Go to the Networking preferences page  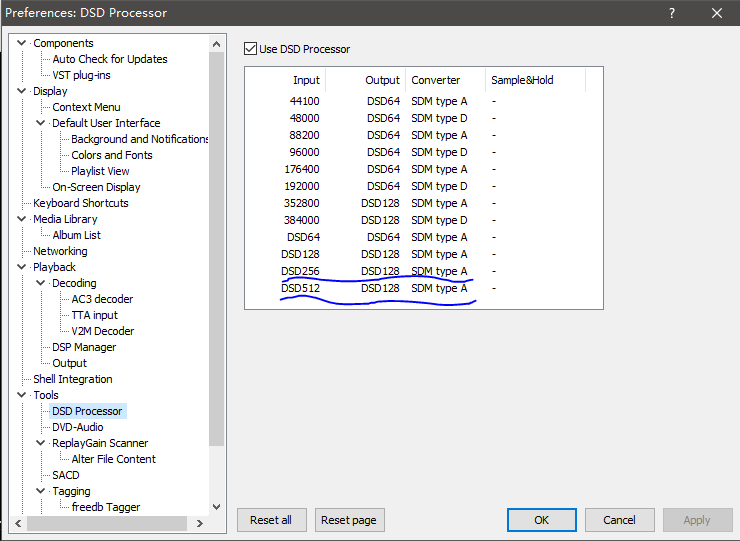[60, 251]
